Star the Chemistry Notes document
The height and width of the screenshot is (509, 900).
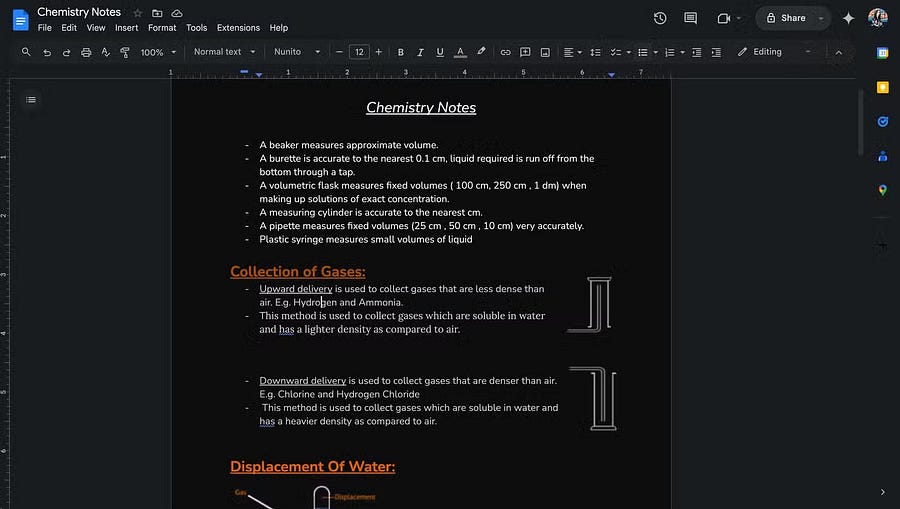click(x=138, y=13)
